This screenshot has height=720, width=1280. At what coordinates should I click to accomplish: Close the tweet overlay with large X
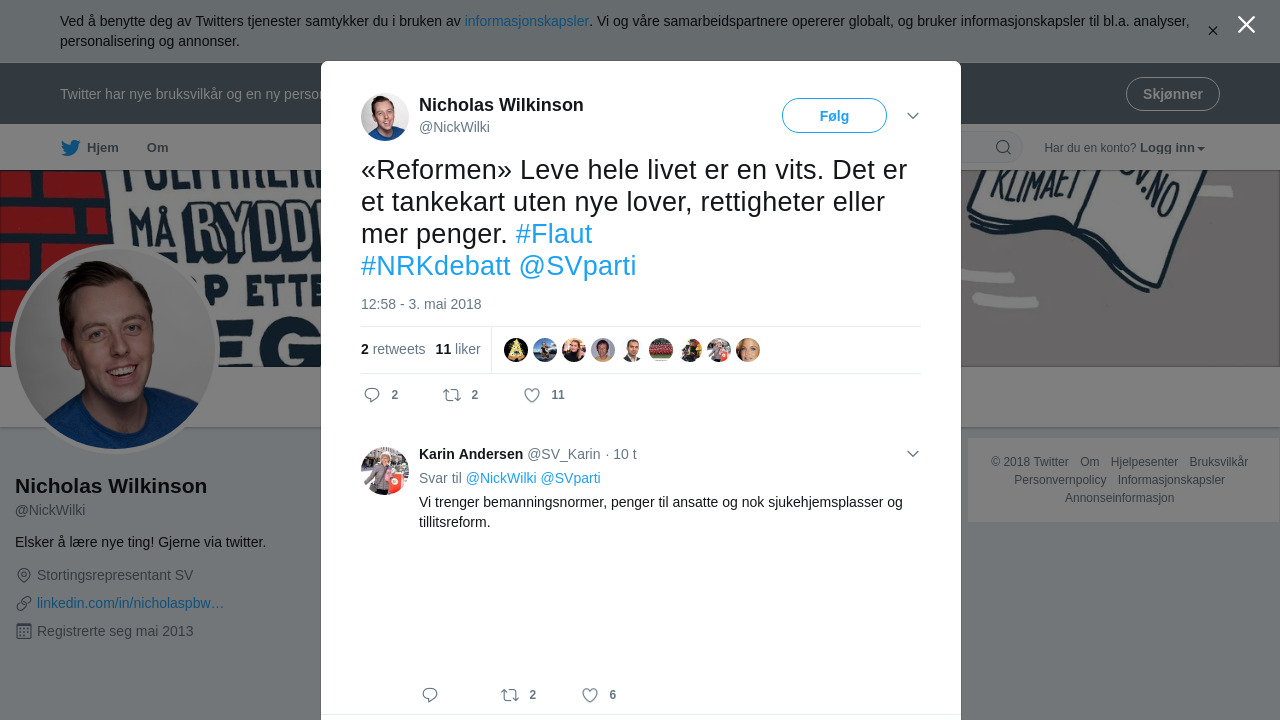click(1246, 24)
